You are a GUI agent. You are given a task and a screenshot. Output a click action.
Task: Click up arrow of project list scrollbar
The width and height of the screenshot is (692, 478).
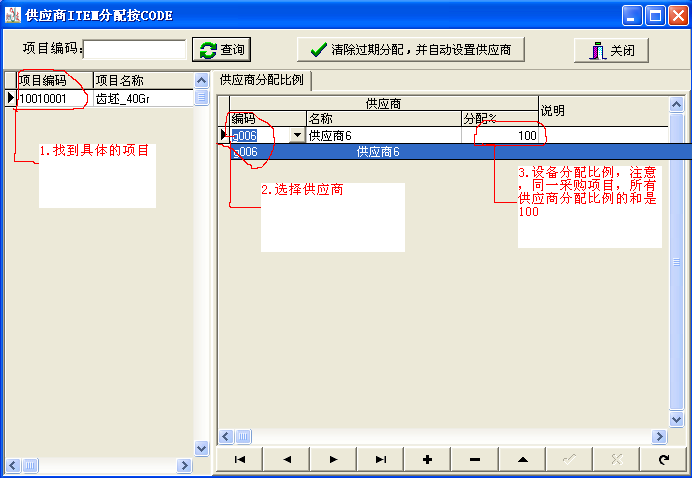coord(201,80)
